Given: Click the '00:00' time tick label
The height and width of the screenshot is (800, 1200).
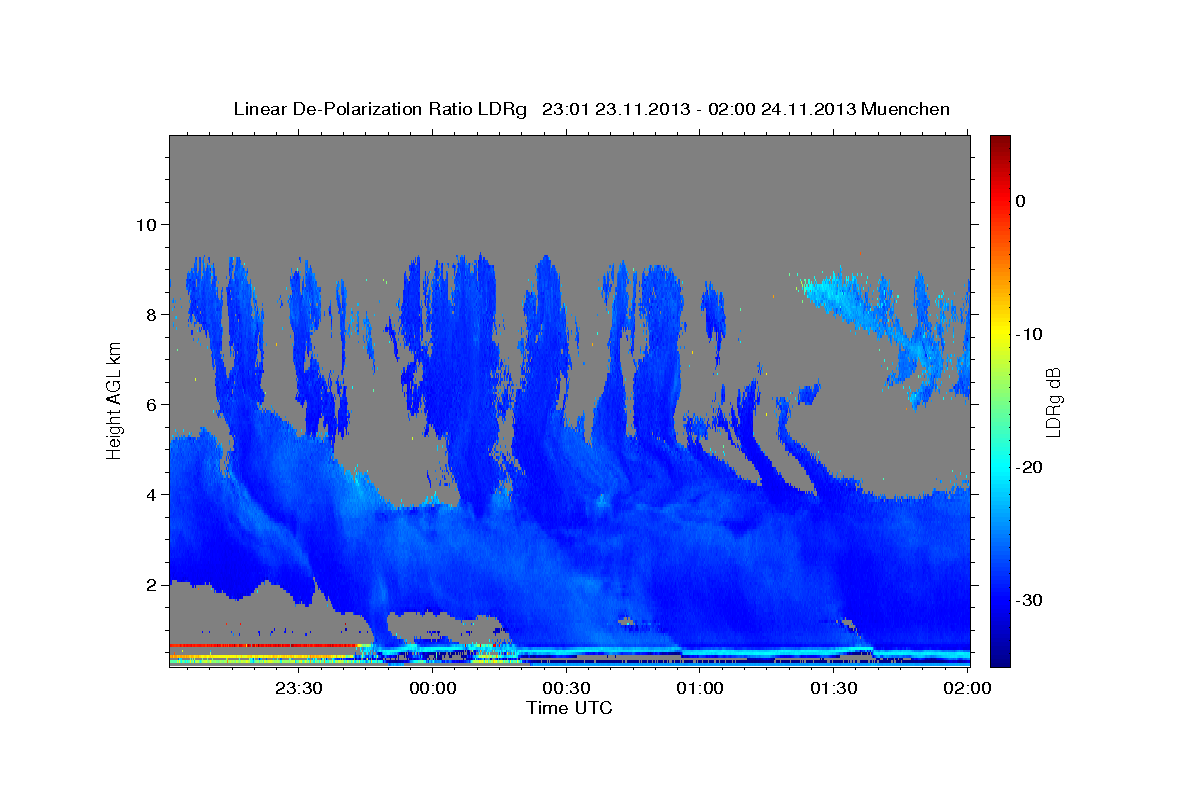Looking at the screenshot, I should [433, 688].
